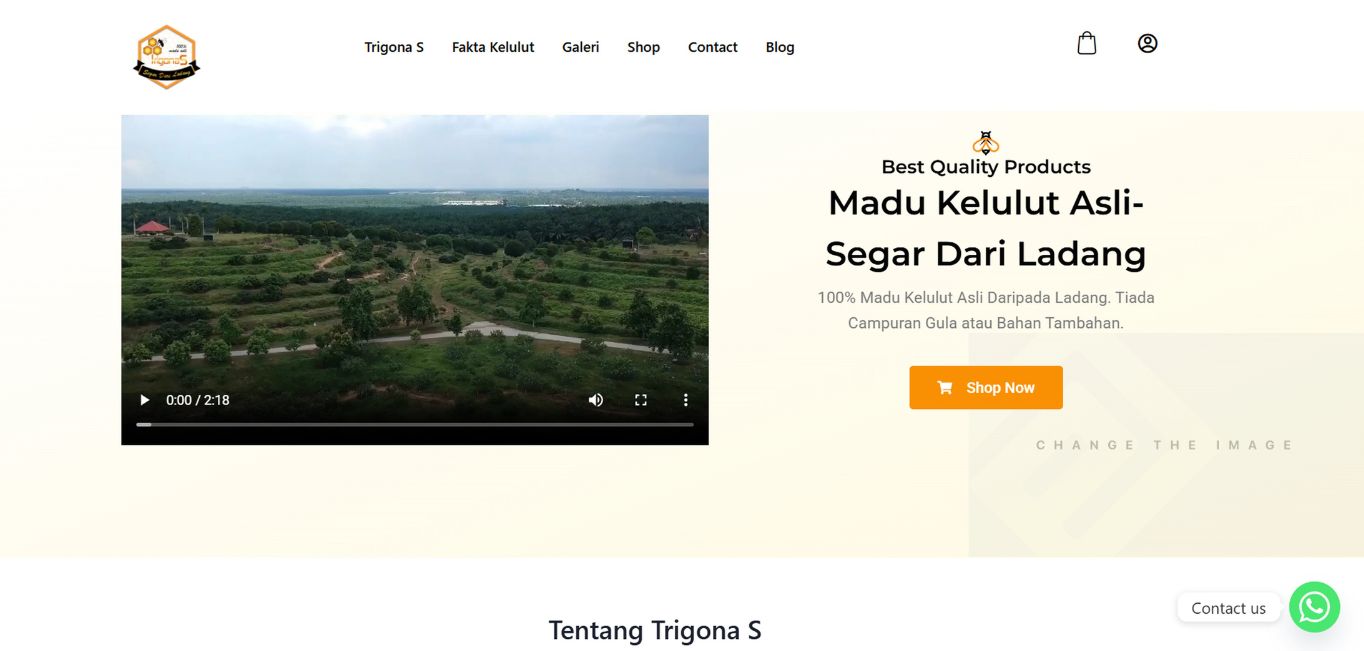Navigate to Shop in the navbar
This screenshot has width=1364, height=651.
pos(644,47)
